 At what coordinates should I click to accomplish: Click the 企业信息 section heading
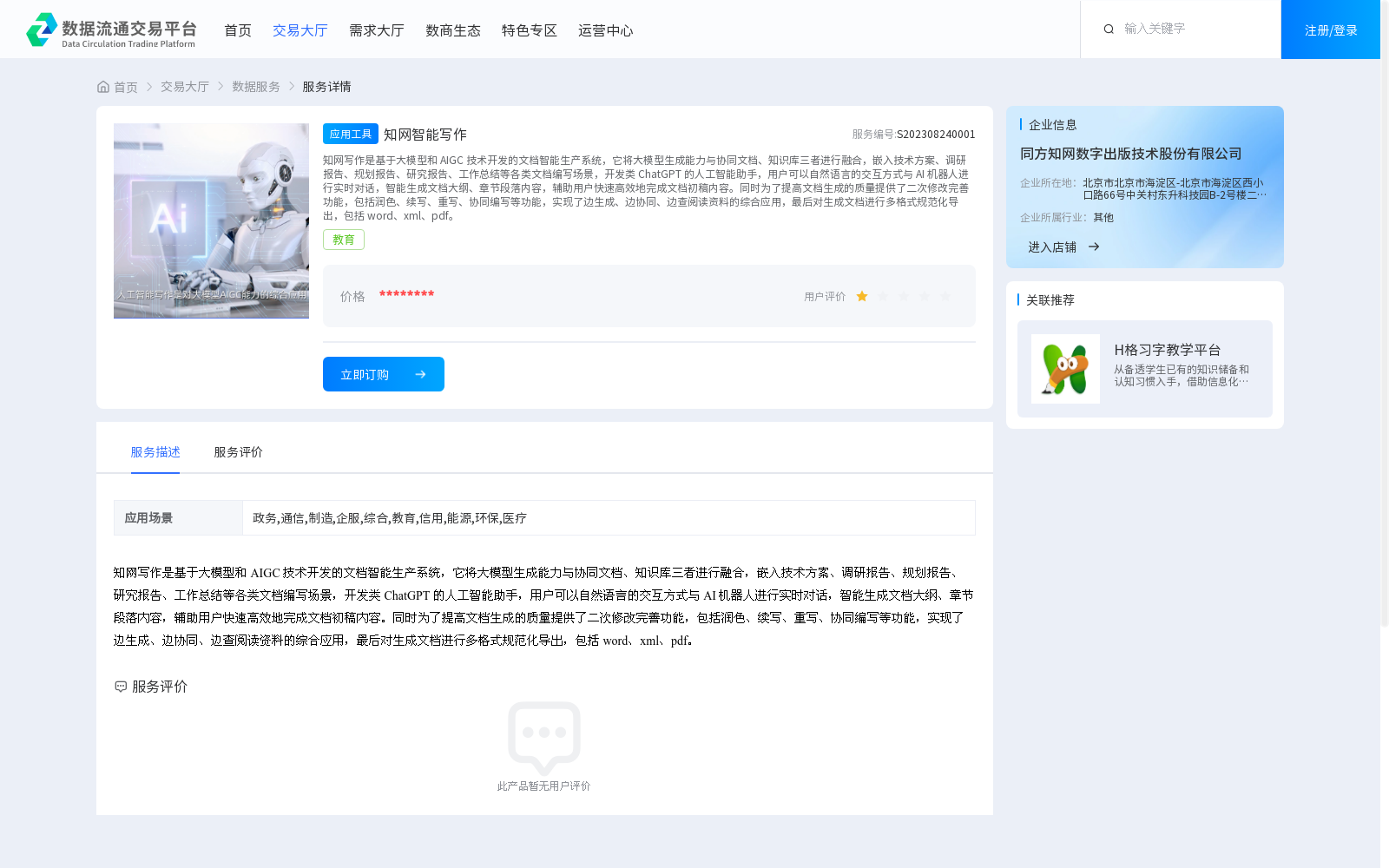pyautogui.click(x=1053, y=125)
